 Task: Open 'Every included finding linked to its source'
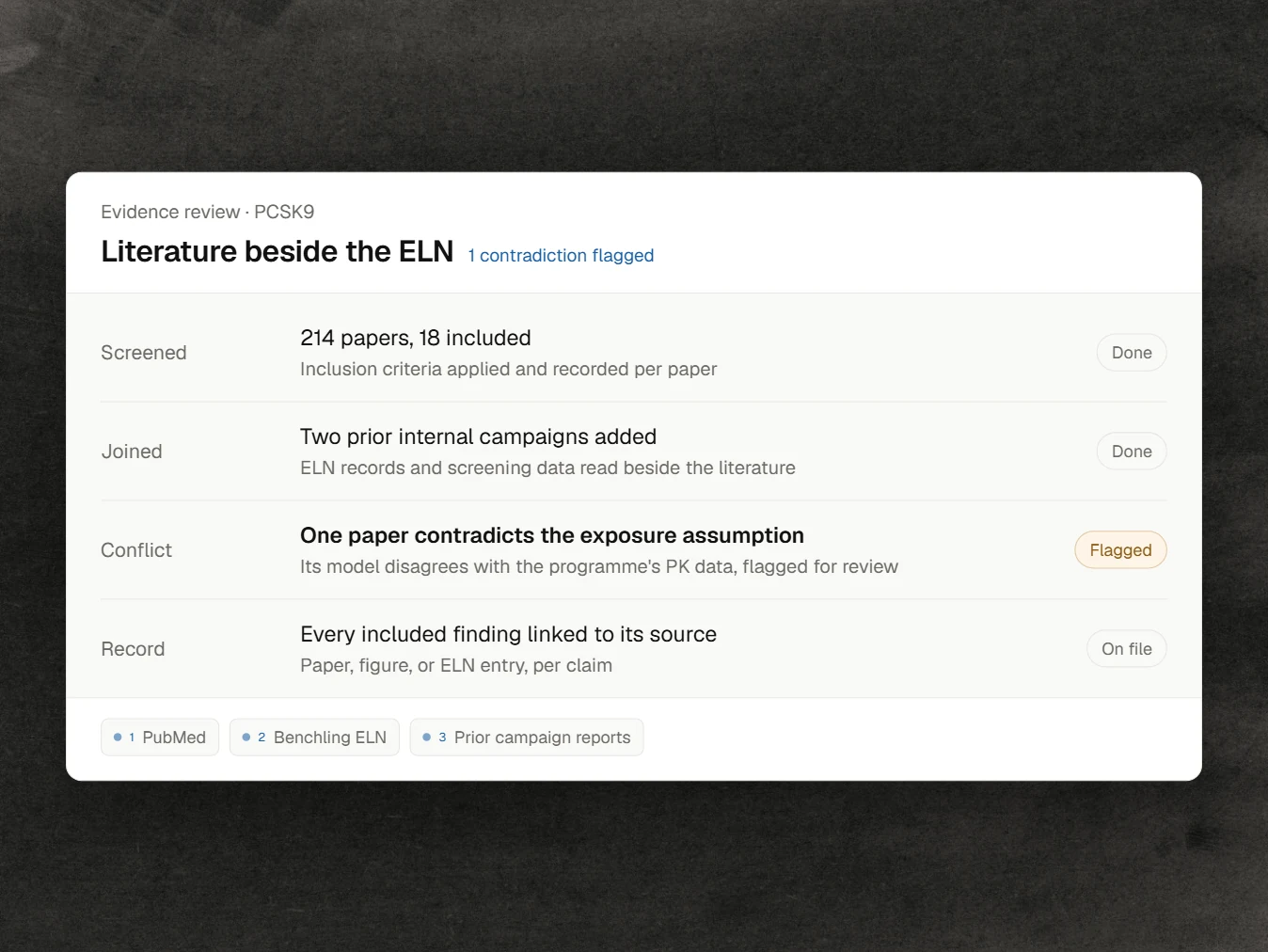click(x=508, y=634)
